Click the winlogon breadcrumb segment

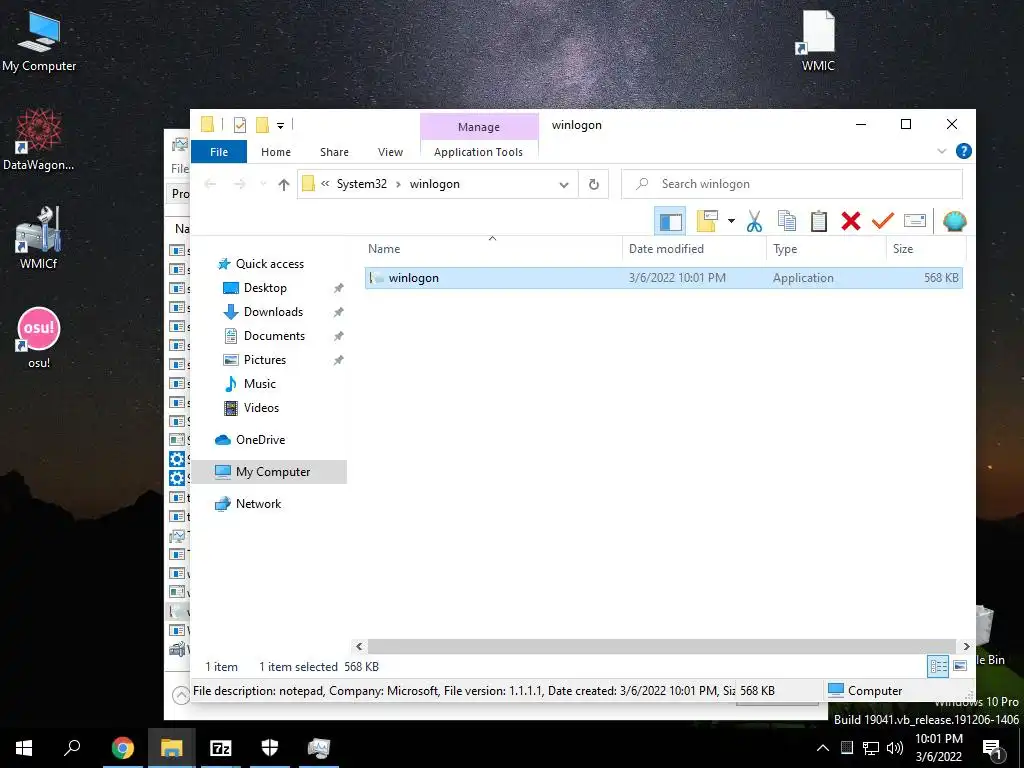tap(434, 184)
